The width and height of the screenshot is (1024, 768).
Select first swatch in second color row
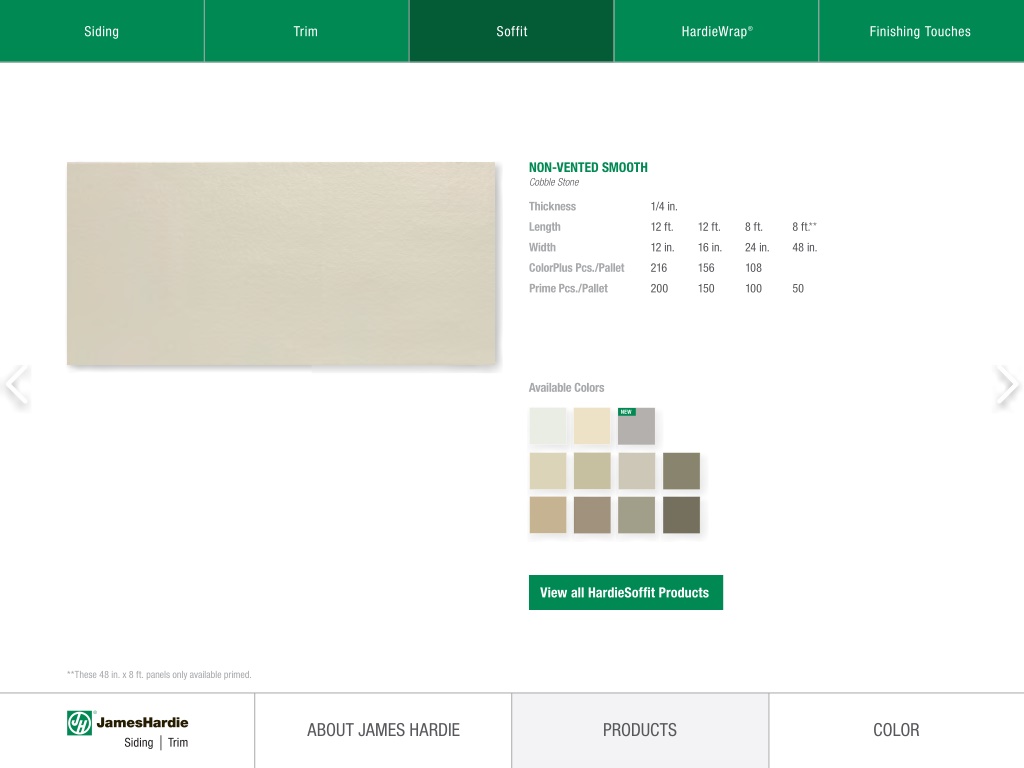tap(548, 471)
